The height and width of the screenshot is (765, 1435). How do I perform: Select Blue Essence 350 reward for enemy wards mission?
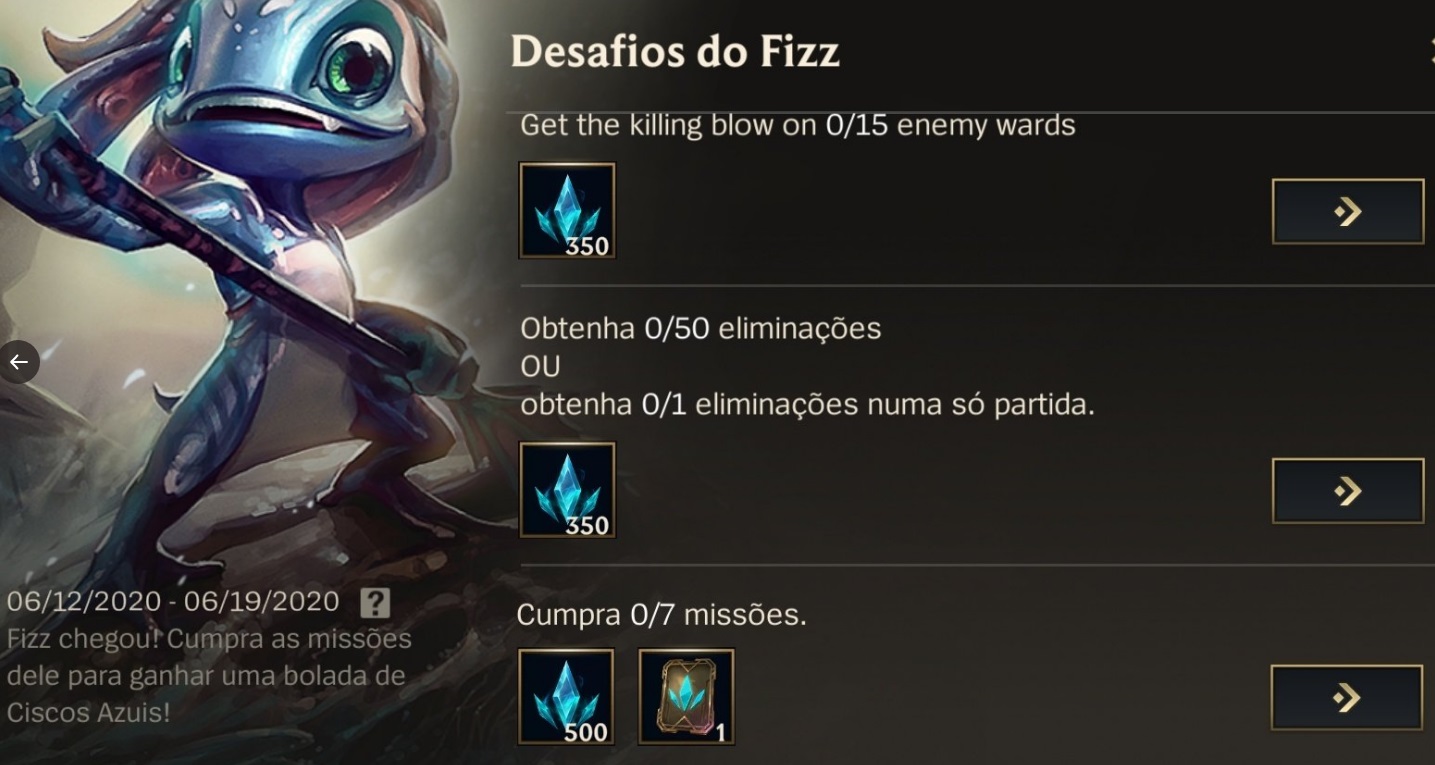[567, 211]
